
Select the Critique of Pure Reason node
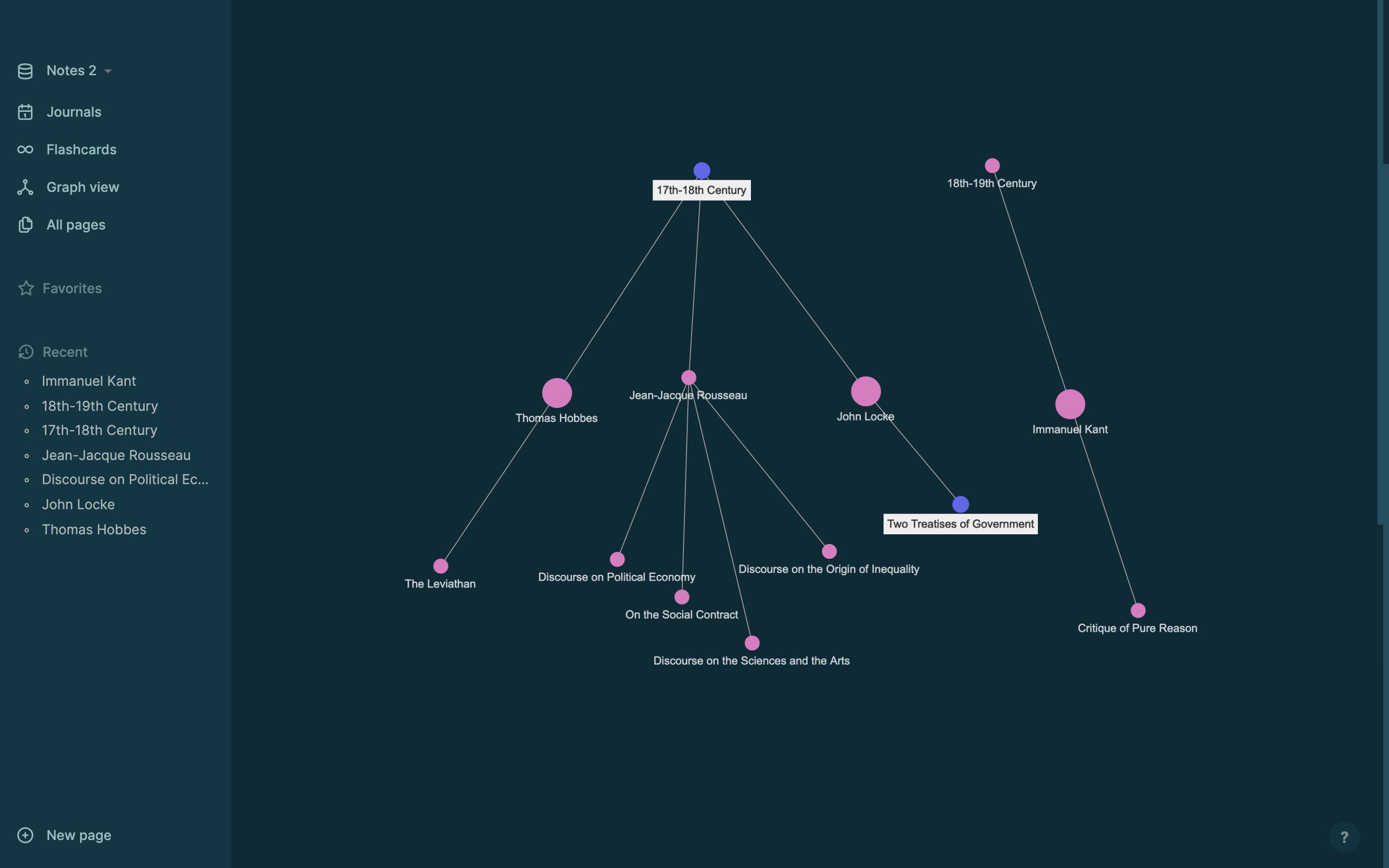tap(1138, 611)
